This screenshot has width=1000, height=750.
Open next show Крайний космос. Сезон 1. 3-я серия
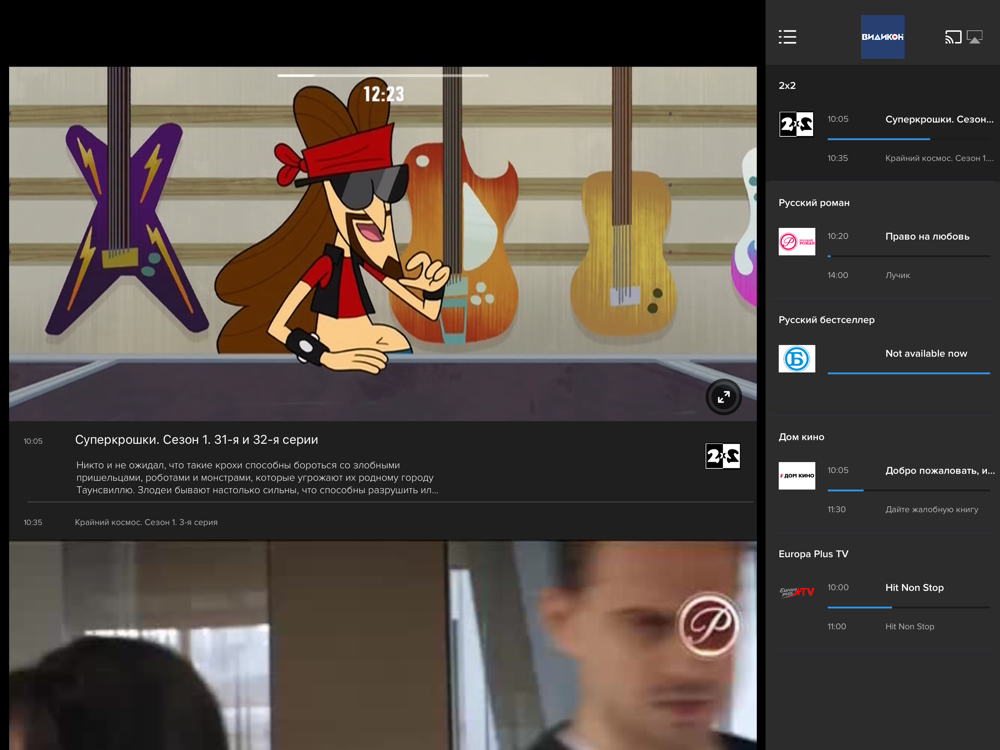(x=146, y=522)
